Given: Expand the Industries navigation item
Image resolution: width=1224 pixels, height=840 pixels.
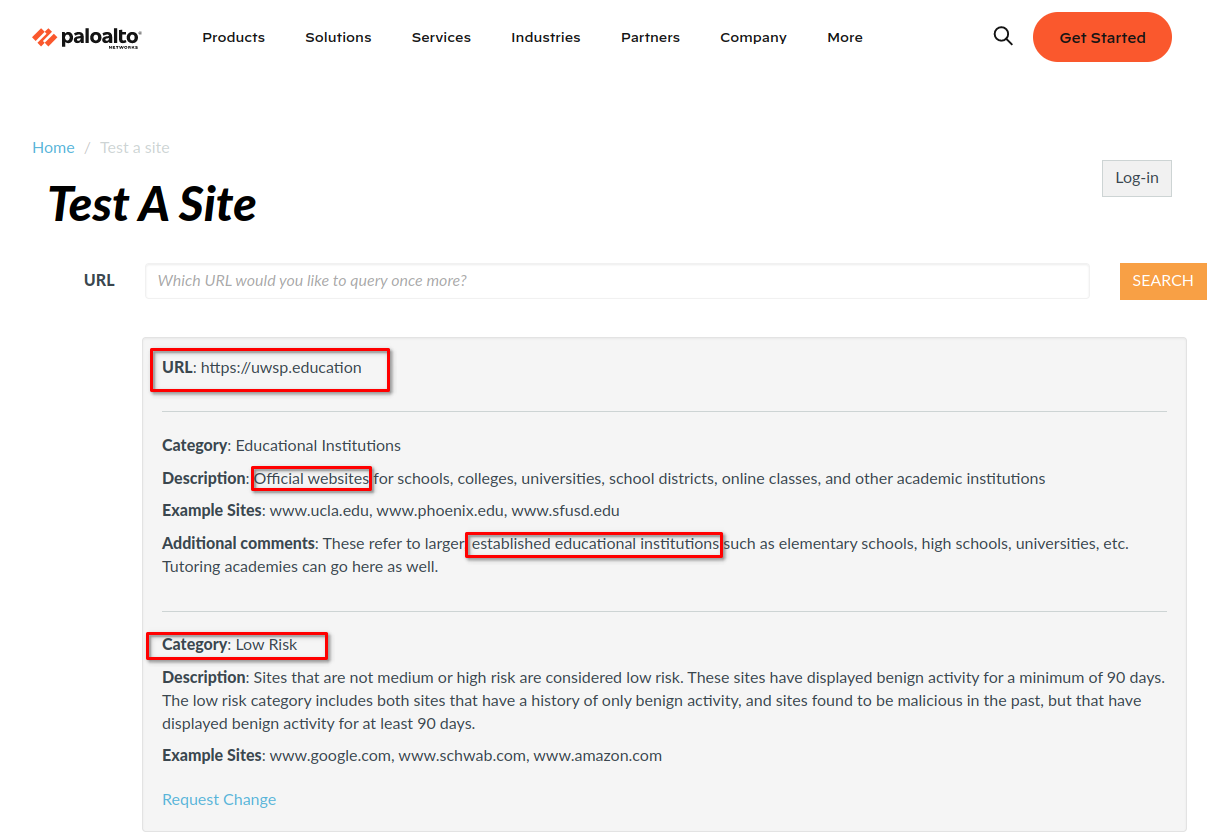Looking at the screenshot, I should click(545, 37).
